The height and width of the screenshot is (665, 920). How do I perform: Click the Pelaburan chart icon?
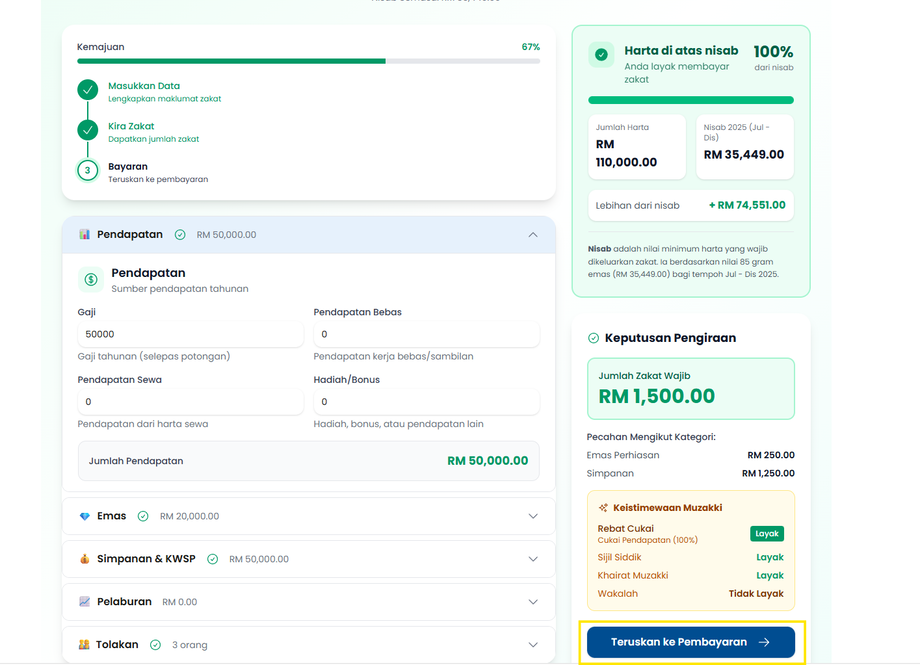pos(85,602)
